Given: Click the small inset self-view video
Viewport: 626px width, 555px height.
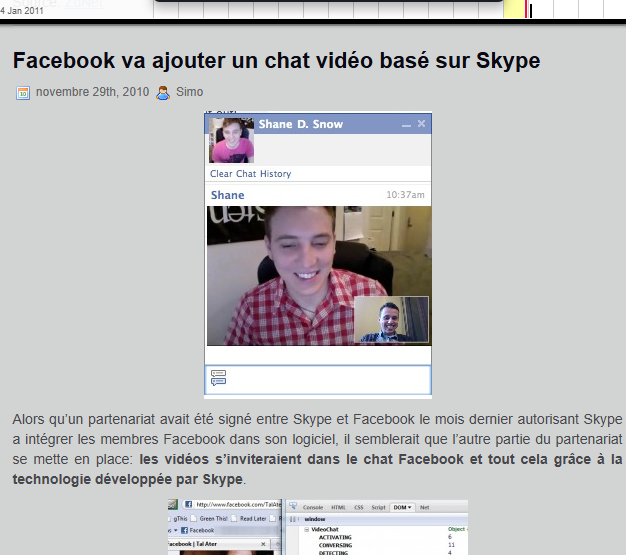Looking at the screenshot, I should coord(391,319).
